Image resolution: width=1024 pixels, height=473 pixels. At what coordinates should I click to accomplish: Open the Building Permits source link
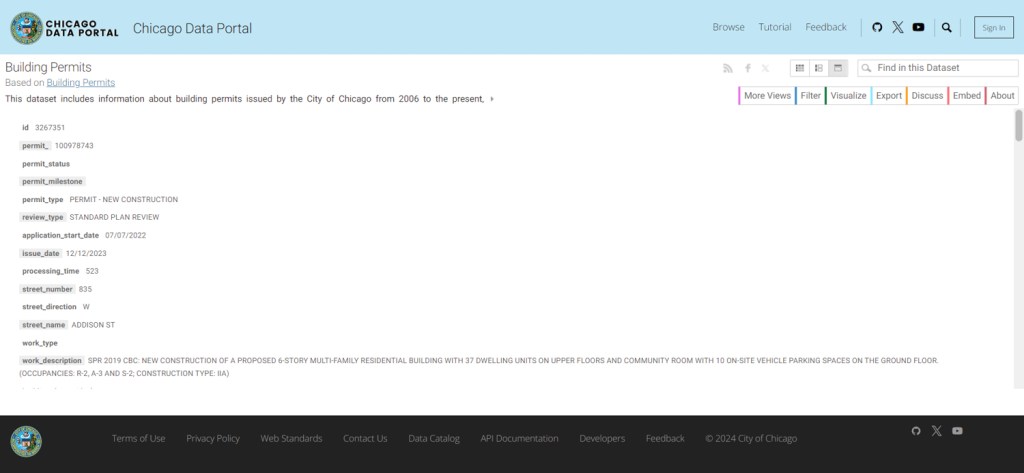click(x=81, y=82)
